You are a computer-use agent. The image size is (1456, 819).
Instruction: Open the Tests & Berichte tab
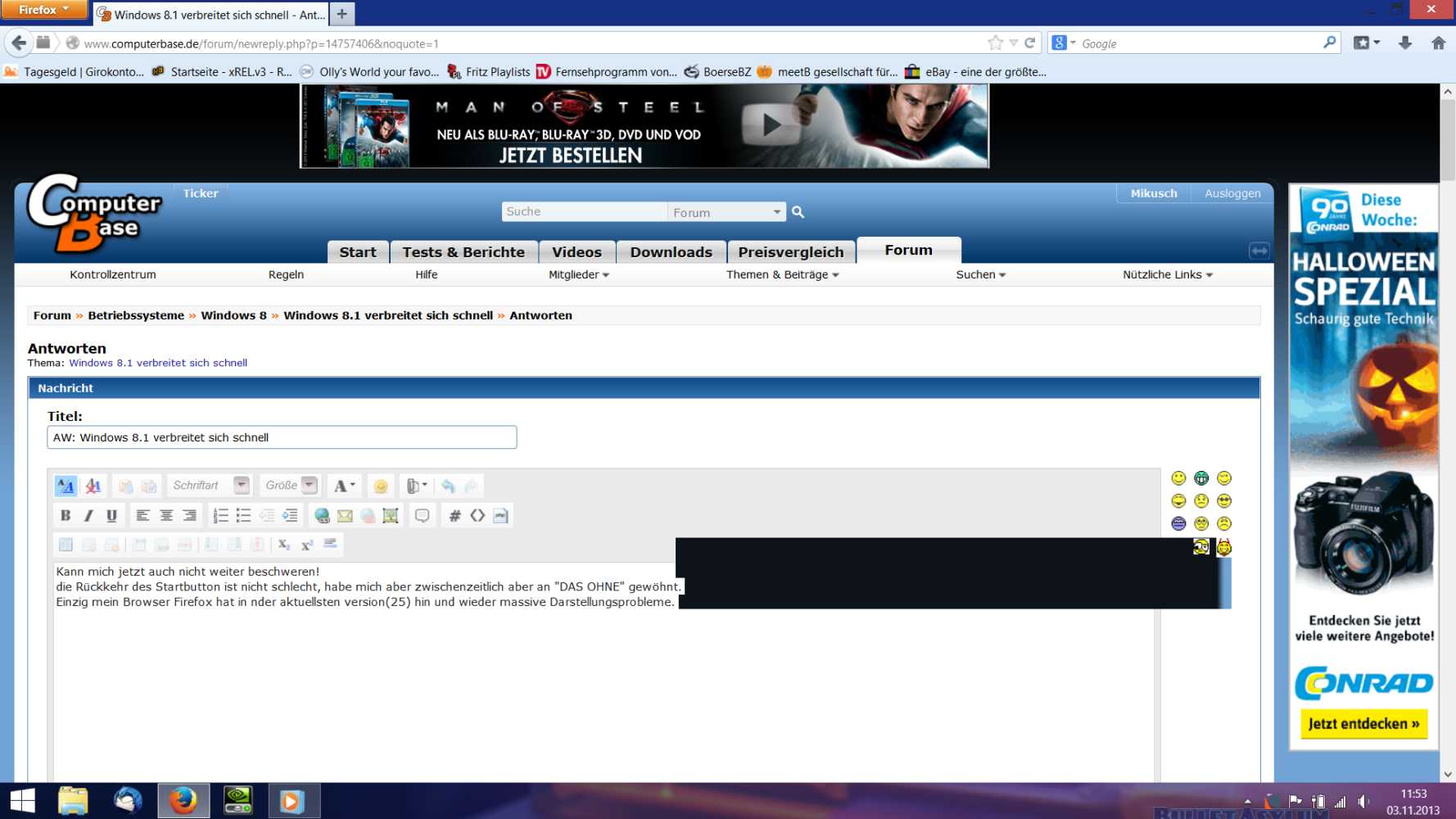click(463, 252)
